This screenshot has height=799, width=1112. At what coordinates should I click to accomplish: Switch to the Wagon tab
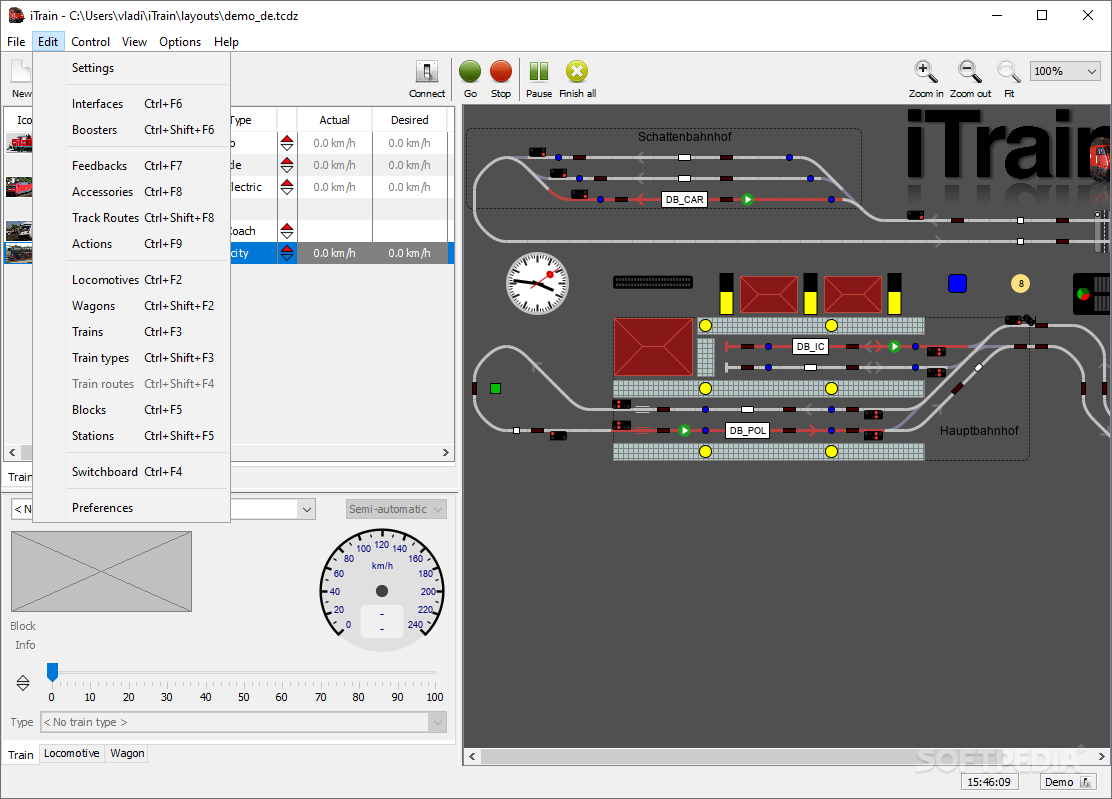click(127, 754)
